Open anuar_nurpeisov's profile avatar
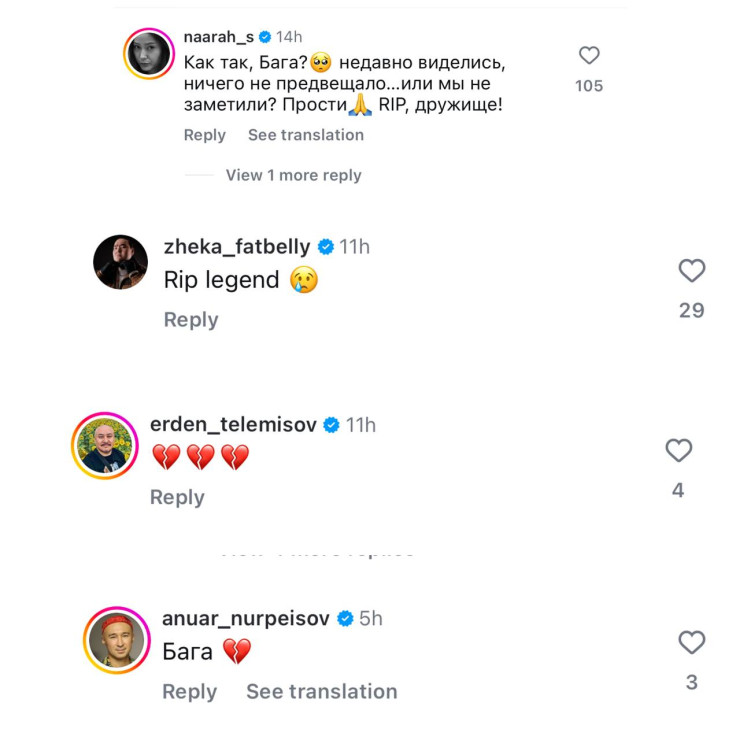This screenshot has width=740, height=740. pos(117,639)
